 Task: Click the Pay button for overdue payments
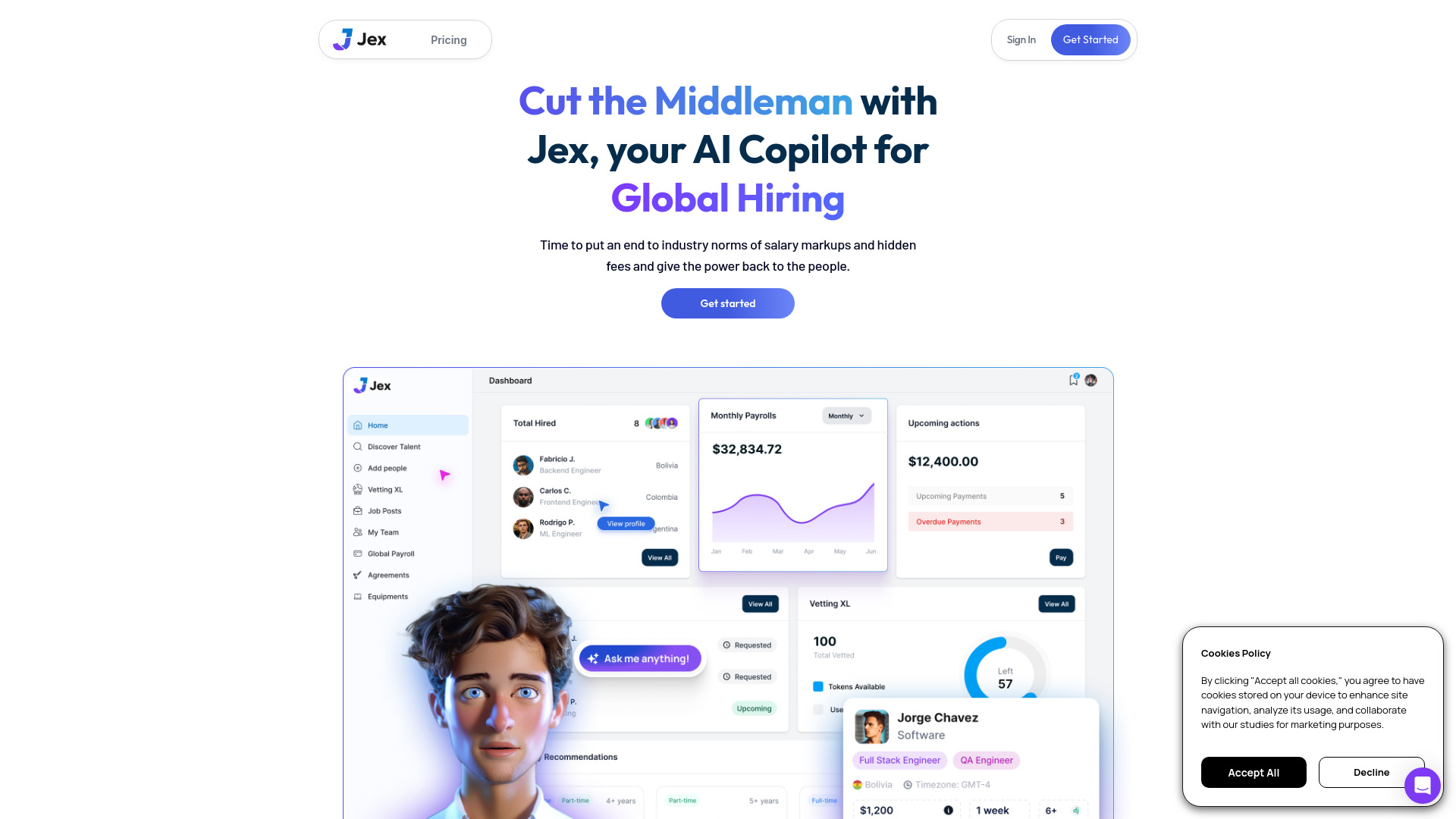click(1060, 557)
